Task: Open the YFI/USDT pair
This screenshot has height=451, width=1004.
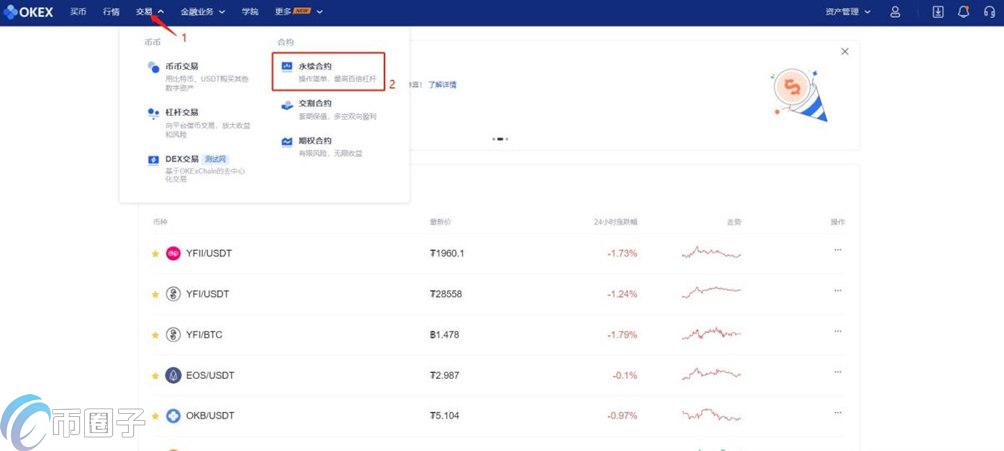Action: pyautogui.click(x=207, y=294)
